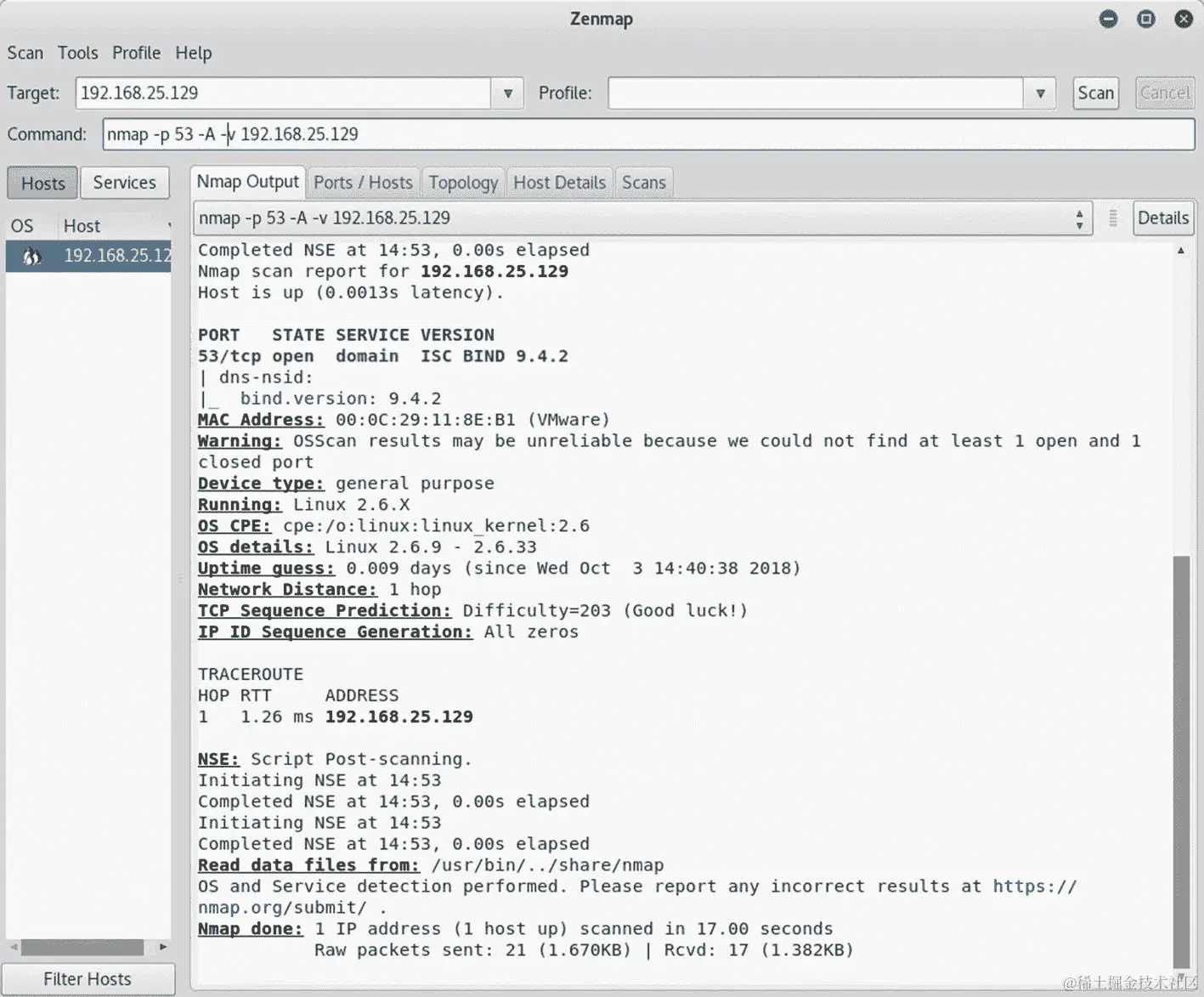Click the greyed Cancel button

[x=1164, y=93]
